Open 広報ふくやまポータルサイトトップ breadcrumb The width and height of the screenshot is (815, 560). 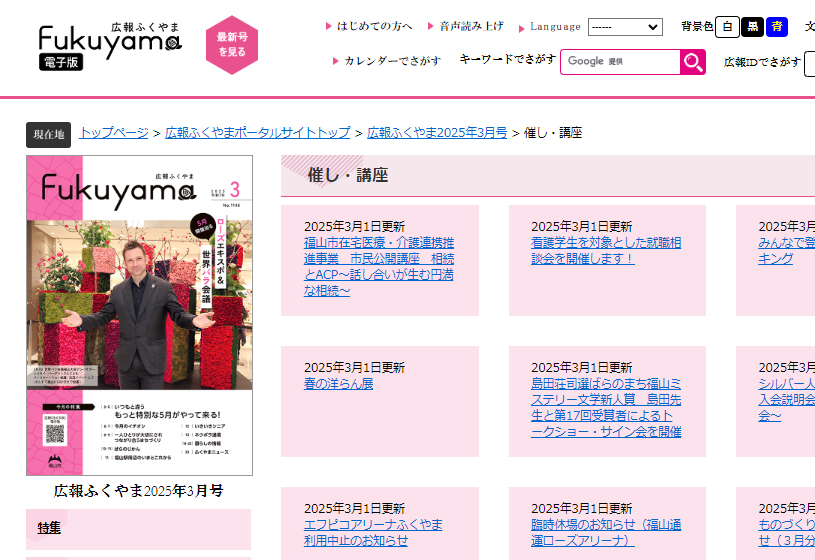258,133
